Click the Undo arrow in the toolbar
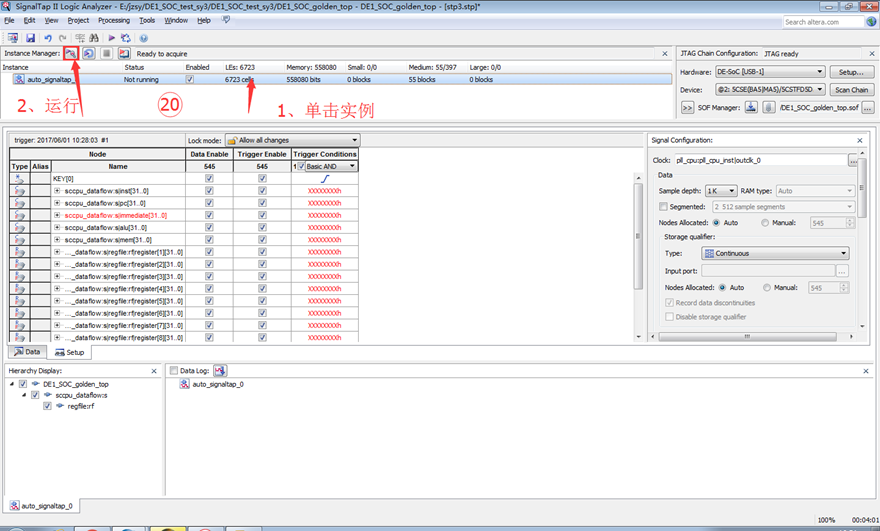880x531 pixels. click(x=48, y=38)
